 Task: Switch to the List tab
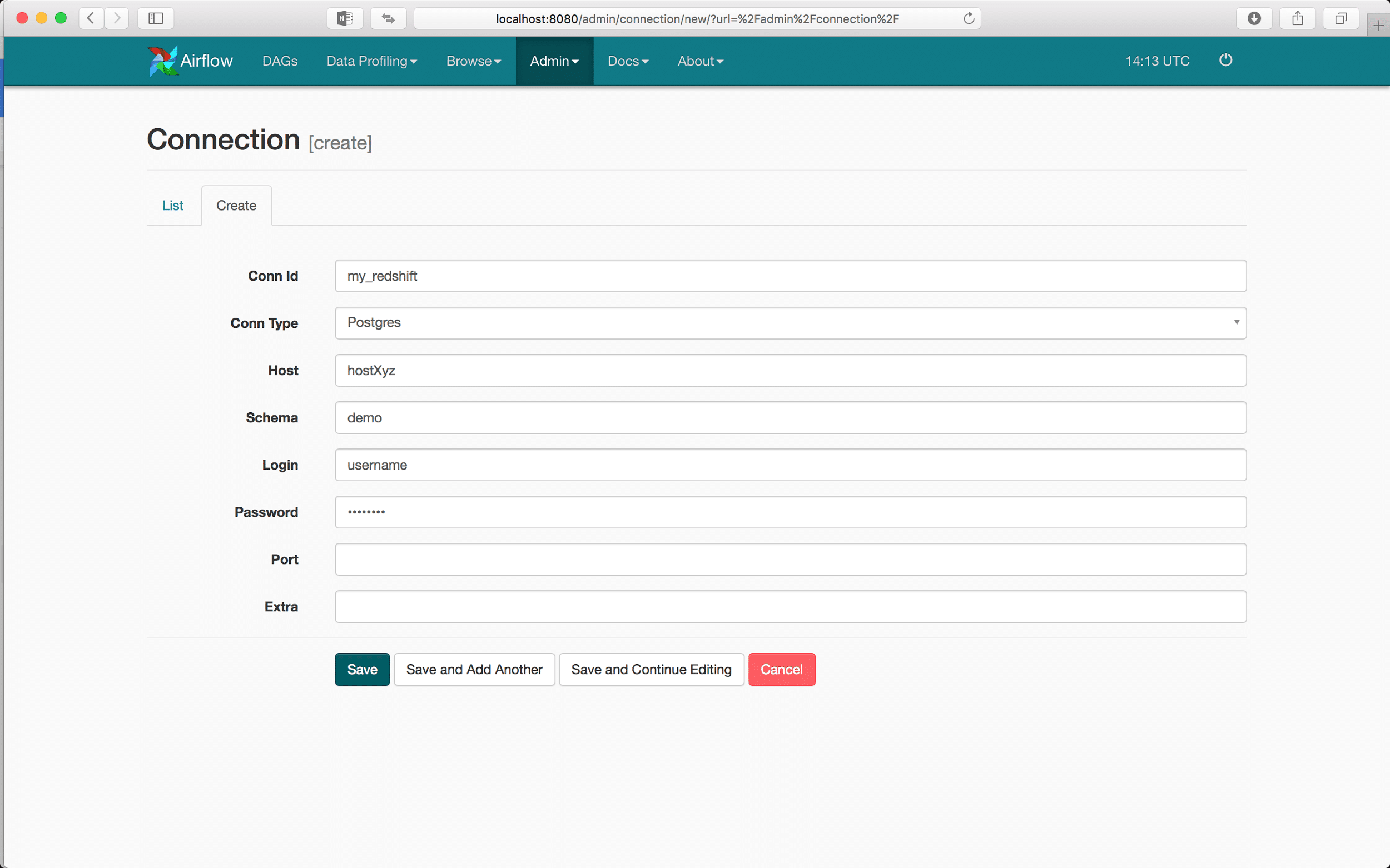click(x=173, y=205)
